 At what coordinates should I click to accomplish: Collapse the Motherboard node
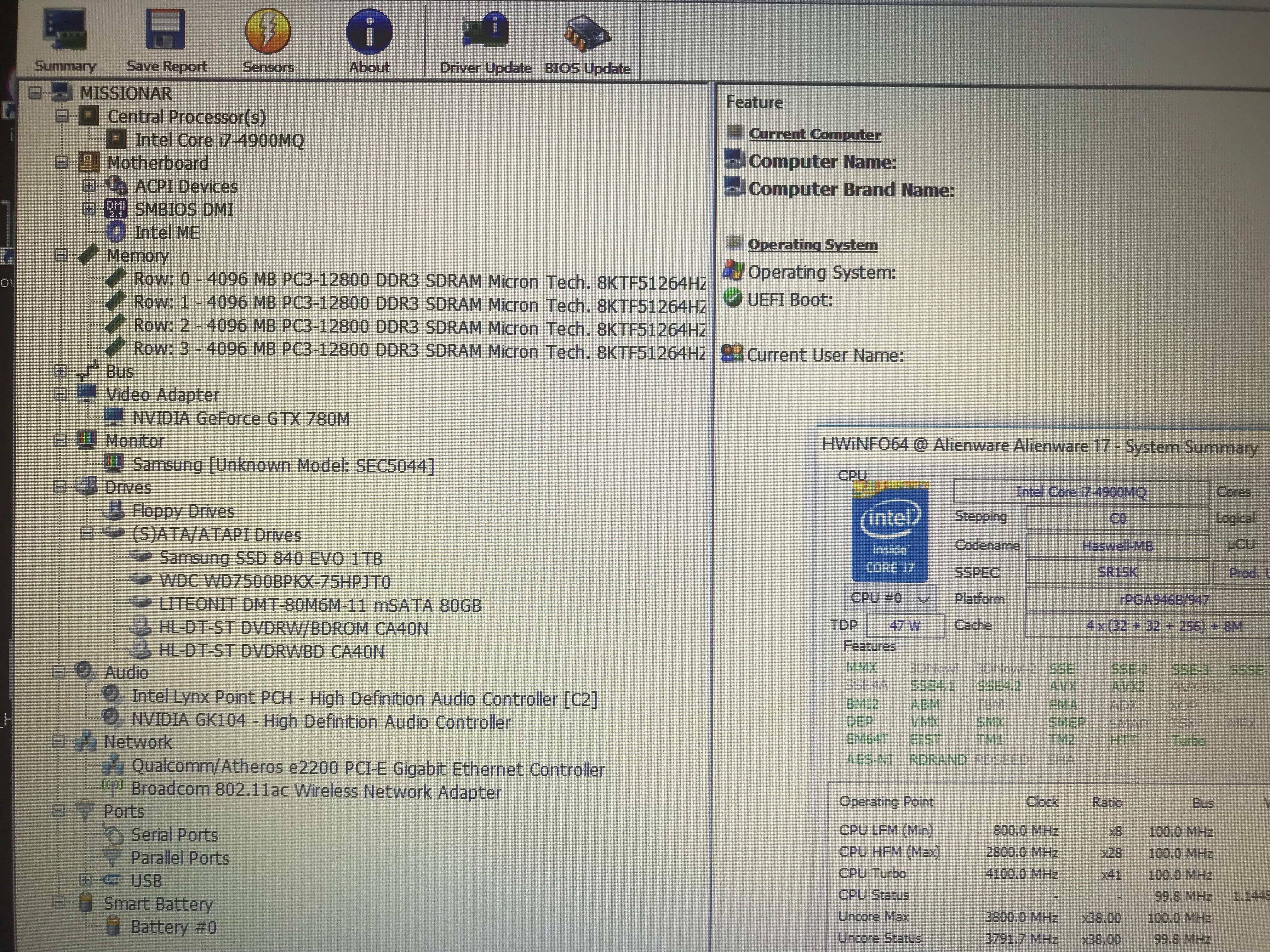pos(62,162)
